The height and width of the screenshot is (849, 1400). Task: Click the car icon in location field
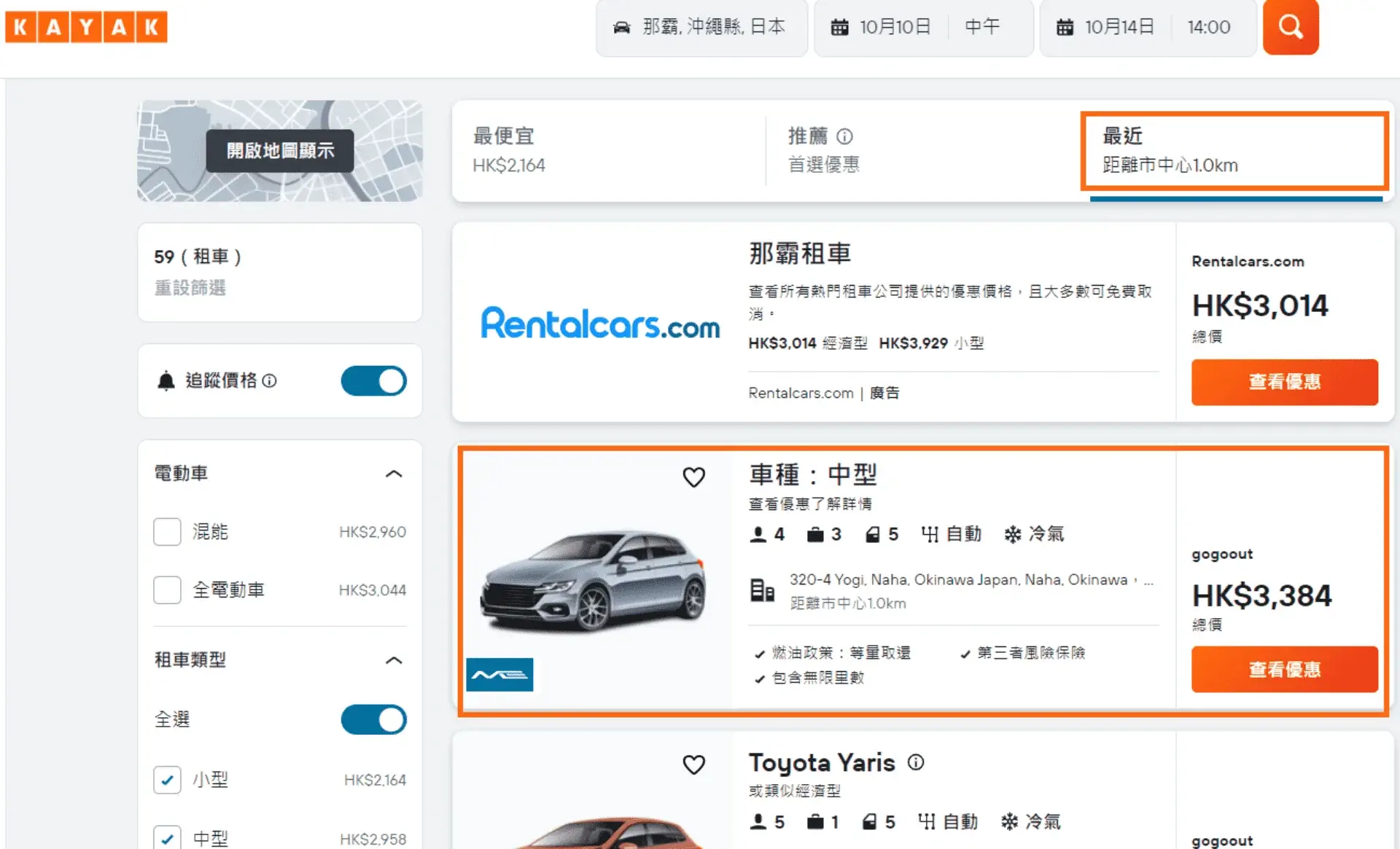pyautogui.click(x=622, y=28)
